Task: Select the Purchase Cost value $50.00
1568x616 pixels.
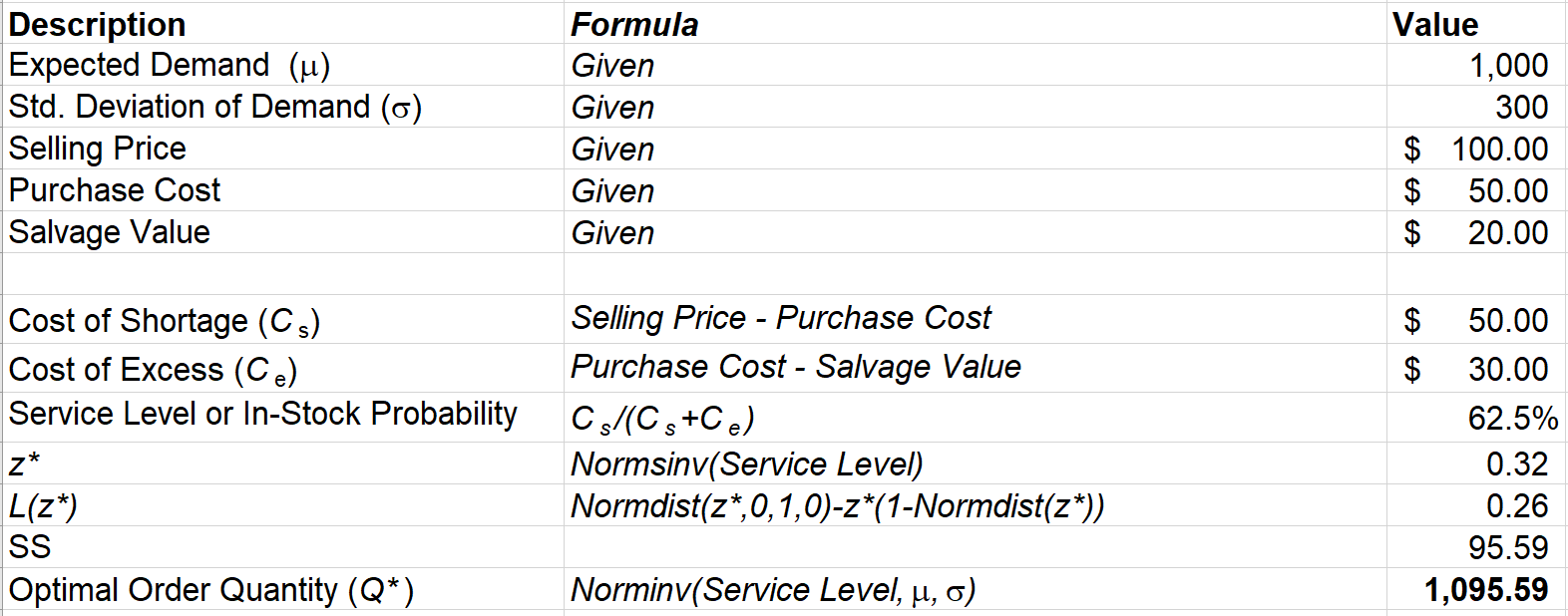Action: point(1476,190)
